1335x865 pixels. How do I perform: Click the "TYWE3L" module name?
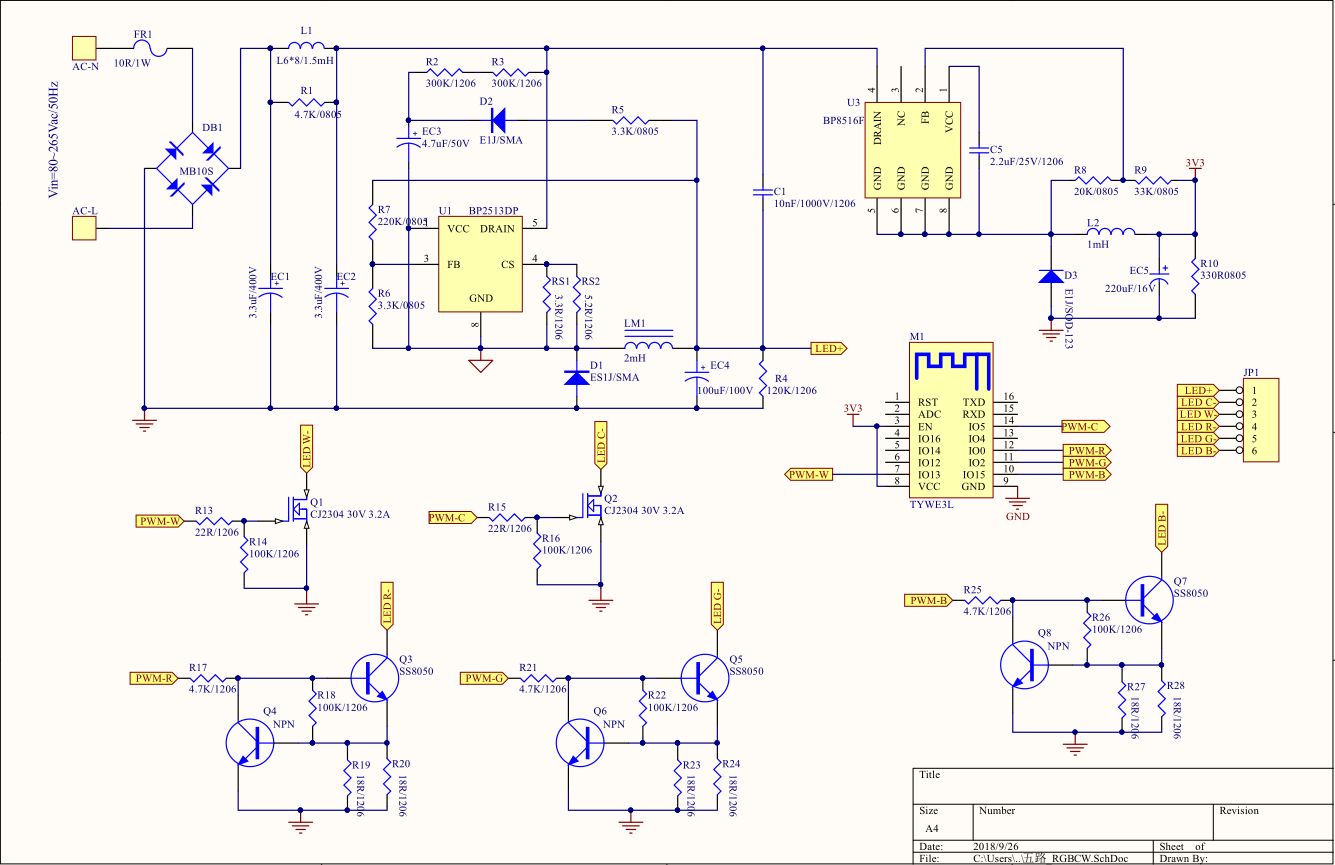point(932,505)
